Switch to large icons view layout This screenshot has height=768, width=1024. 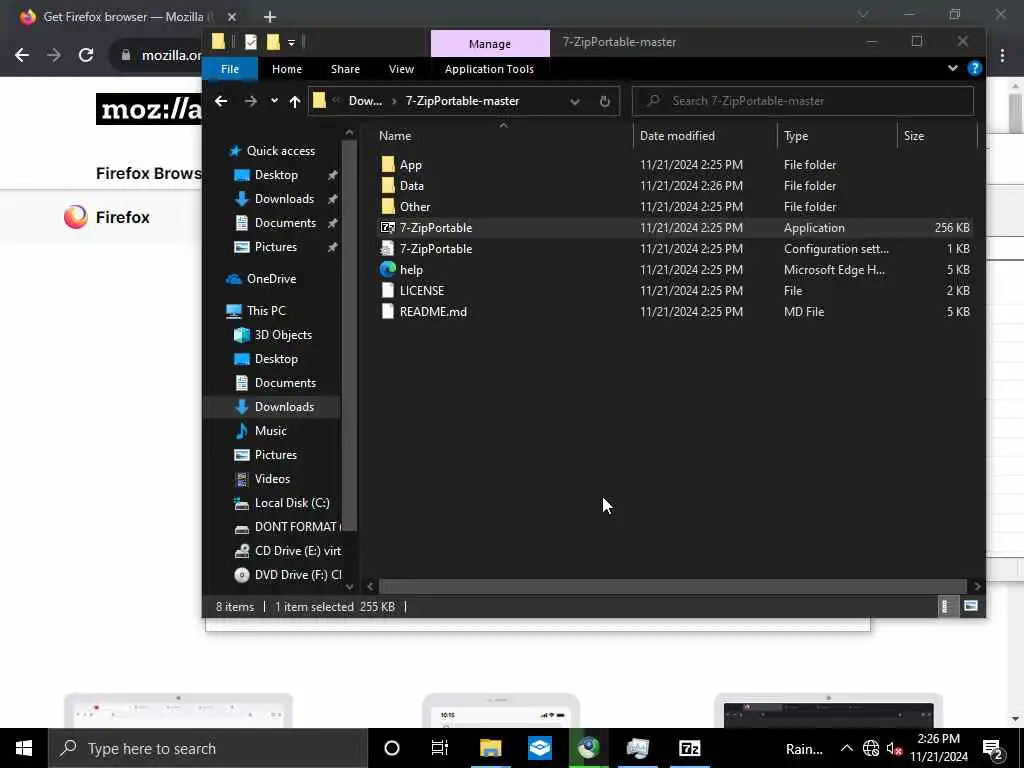click(971, 607)
